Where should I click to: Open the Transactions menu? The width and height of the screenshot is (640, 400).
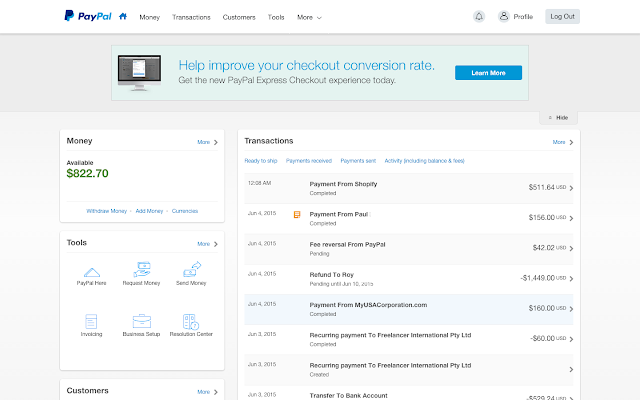click(x=191, y=17)
